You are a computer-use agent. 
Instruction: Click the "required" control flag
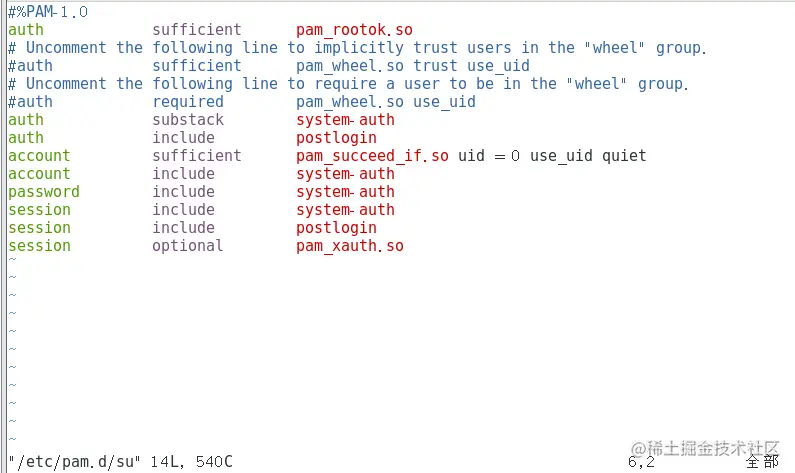188,102
